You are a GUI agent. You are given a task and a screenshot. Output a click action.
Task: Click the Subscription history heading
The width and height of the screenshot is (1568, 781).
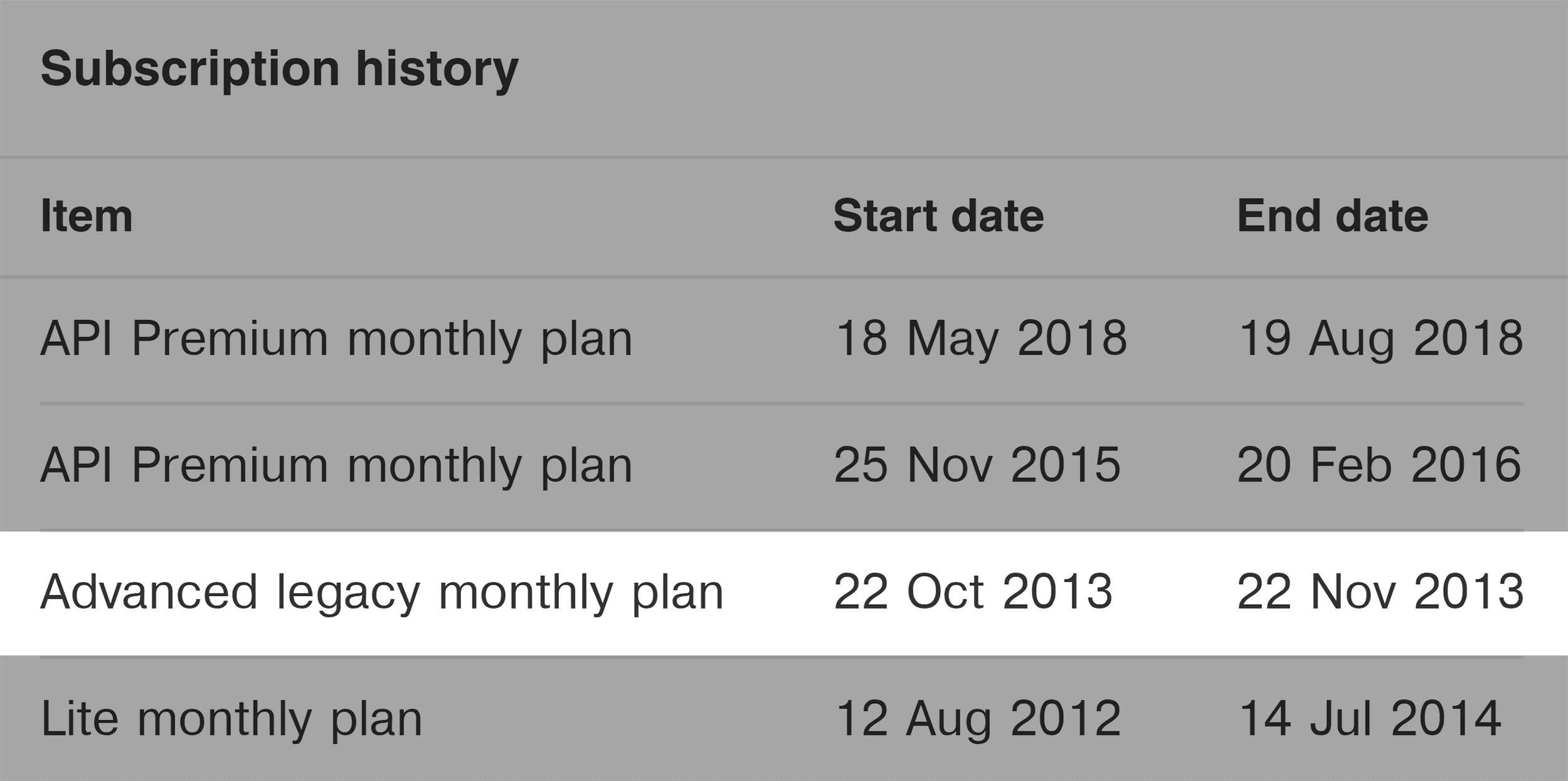(280, 69)
